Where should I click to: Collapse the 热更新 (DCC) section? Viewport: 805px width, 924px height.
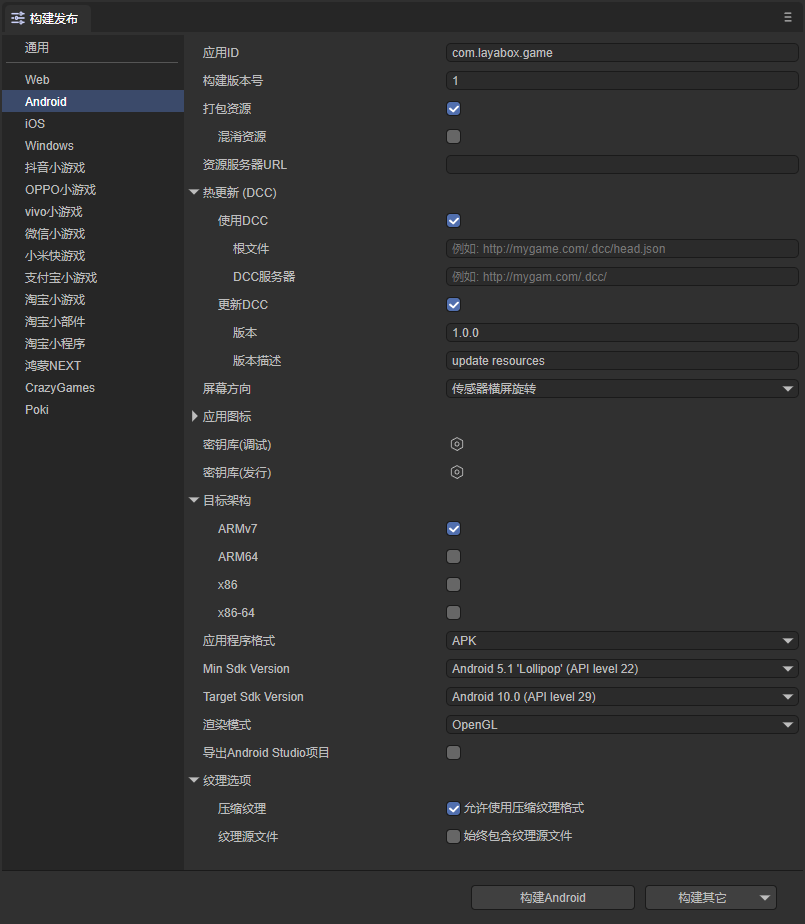click(x=194, y=193)
